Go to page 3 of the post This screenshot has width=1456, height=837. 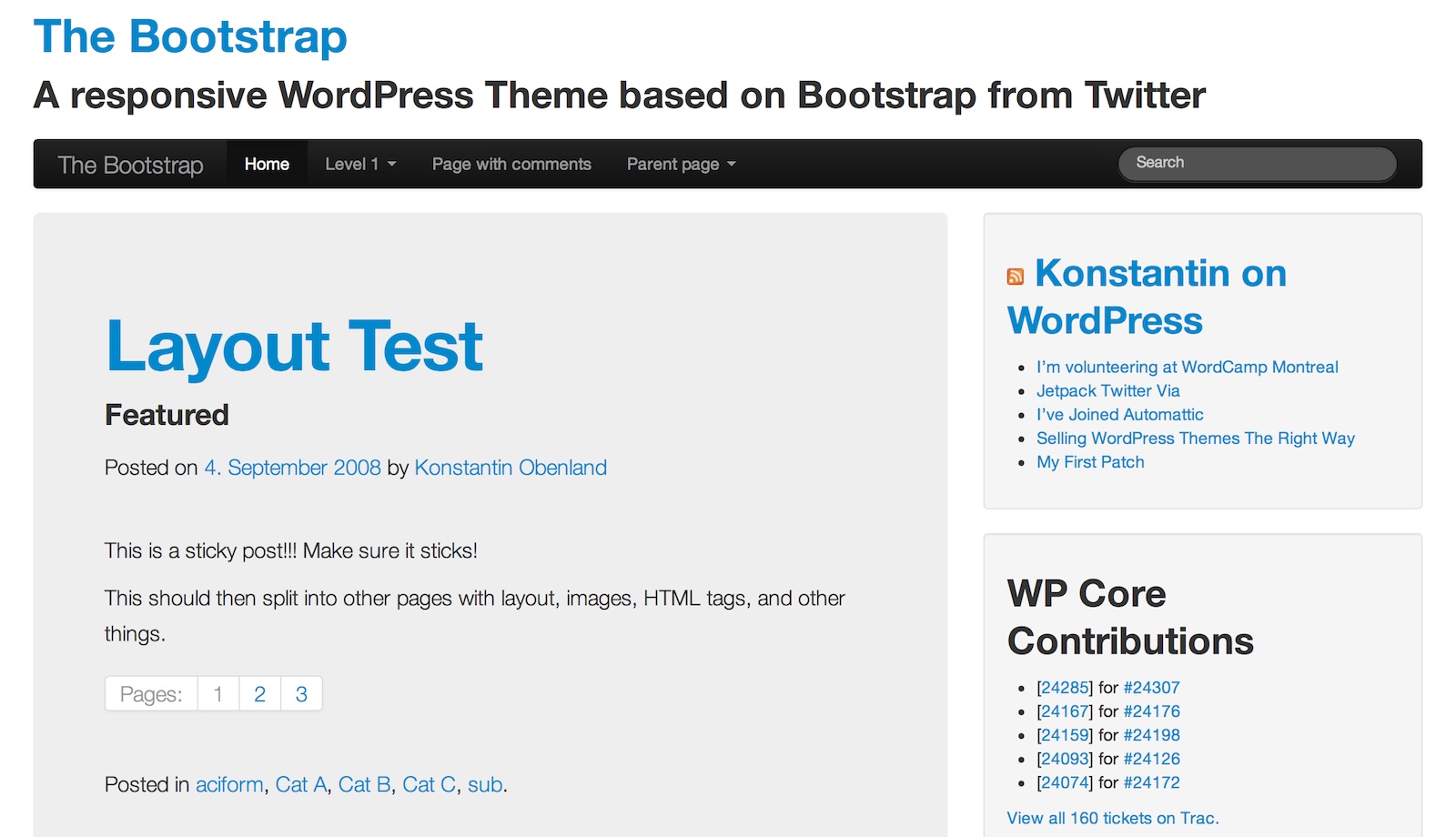tap(301, 694)
